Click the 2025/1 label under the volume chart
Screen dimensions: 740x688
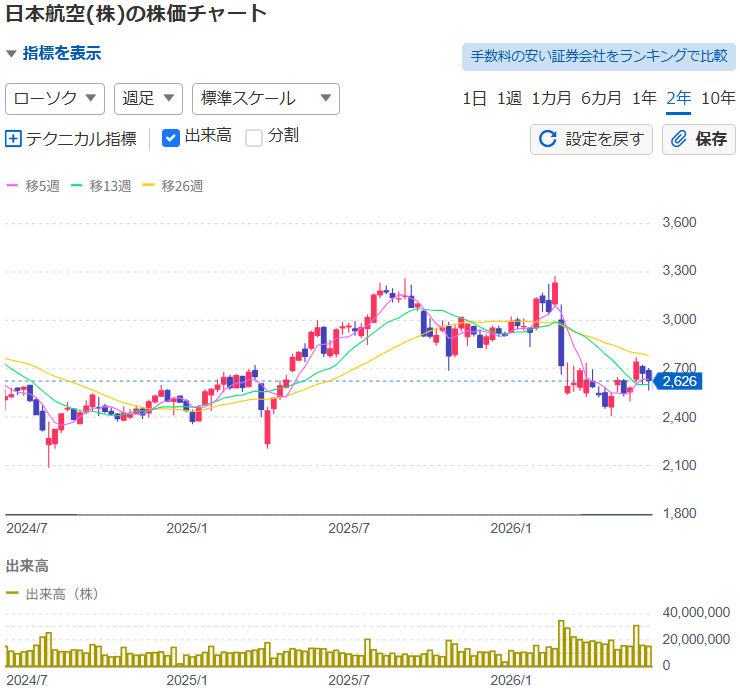(x=187, y=680)
